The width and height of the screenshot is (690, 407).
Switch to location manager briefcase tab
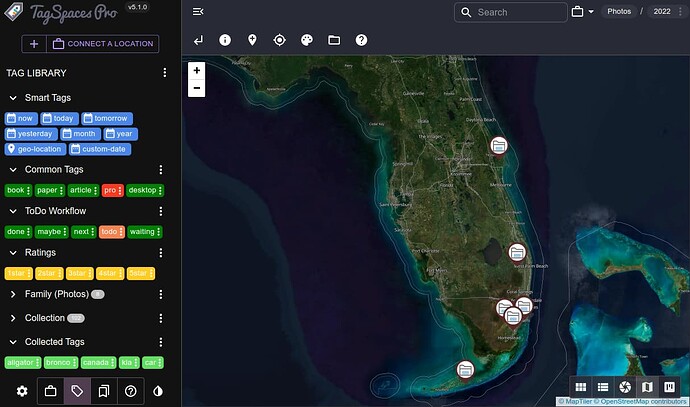50,391
